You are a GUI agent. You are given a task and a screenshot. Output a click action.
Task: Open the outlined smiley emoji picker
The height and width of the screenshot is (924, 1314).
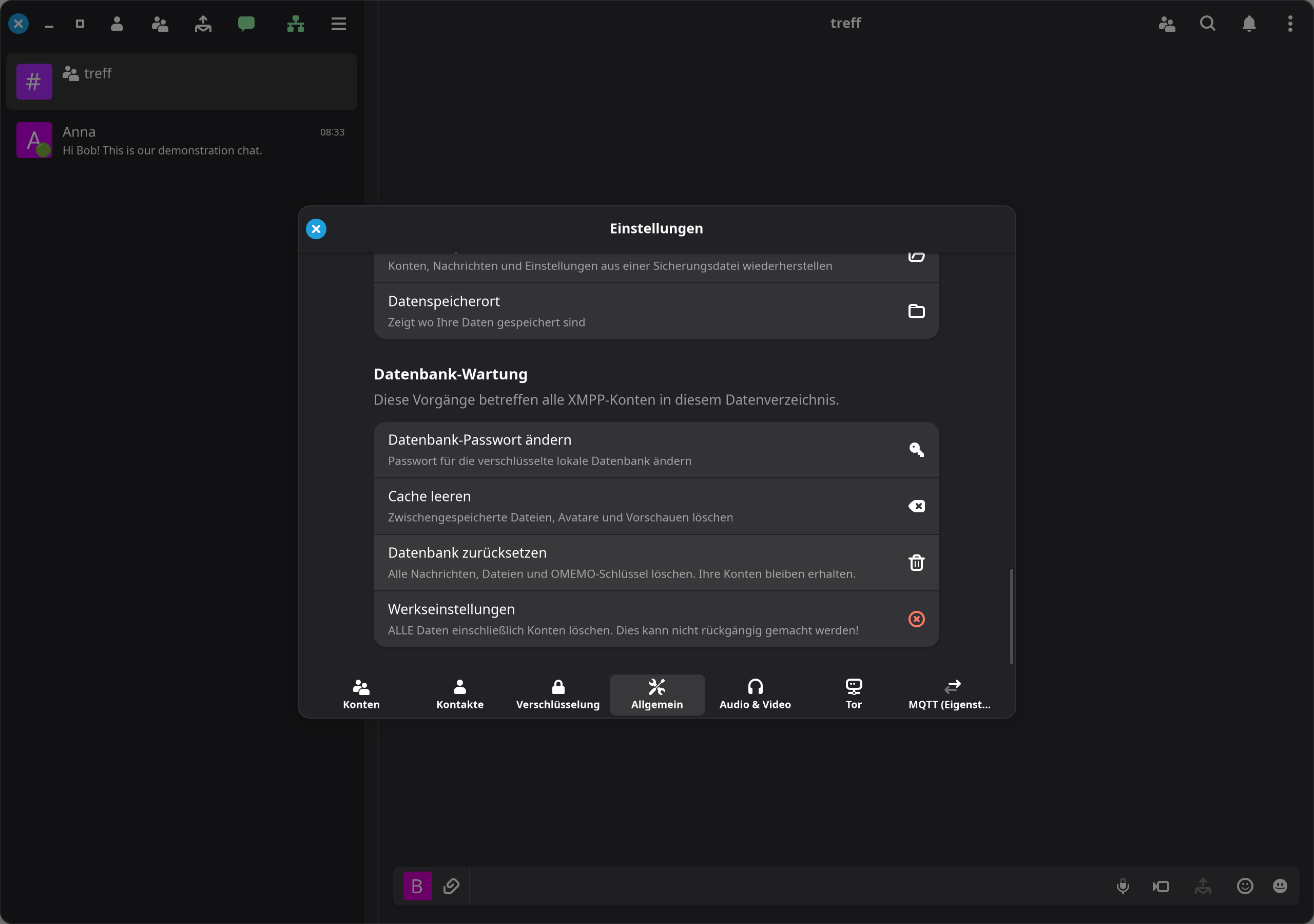tap(1245, 886)
